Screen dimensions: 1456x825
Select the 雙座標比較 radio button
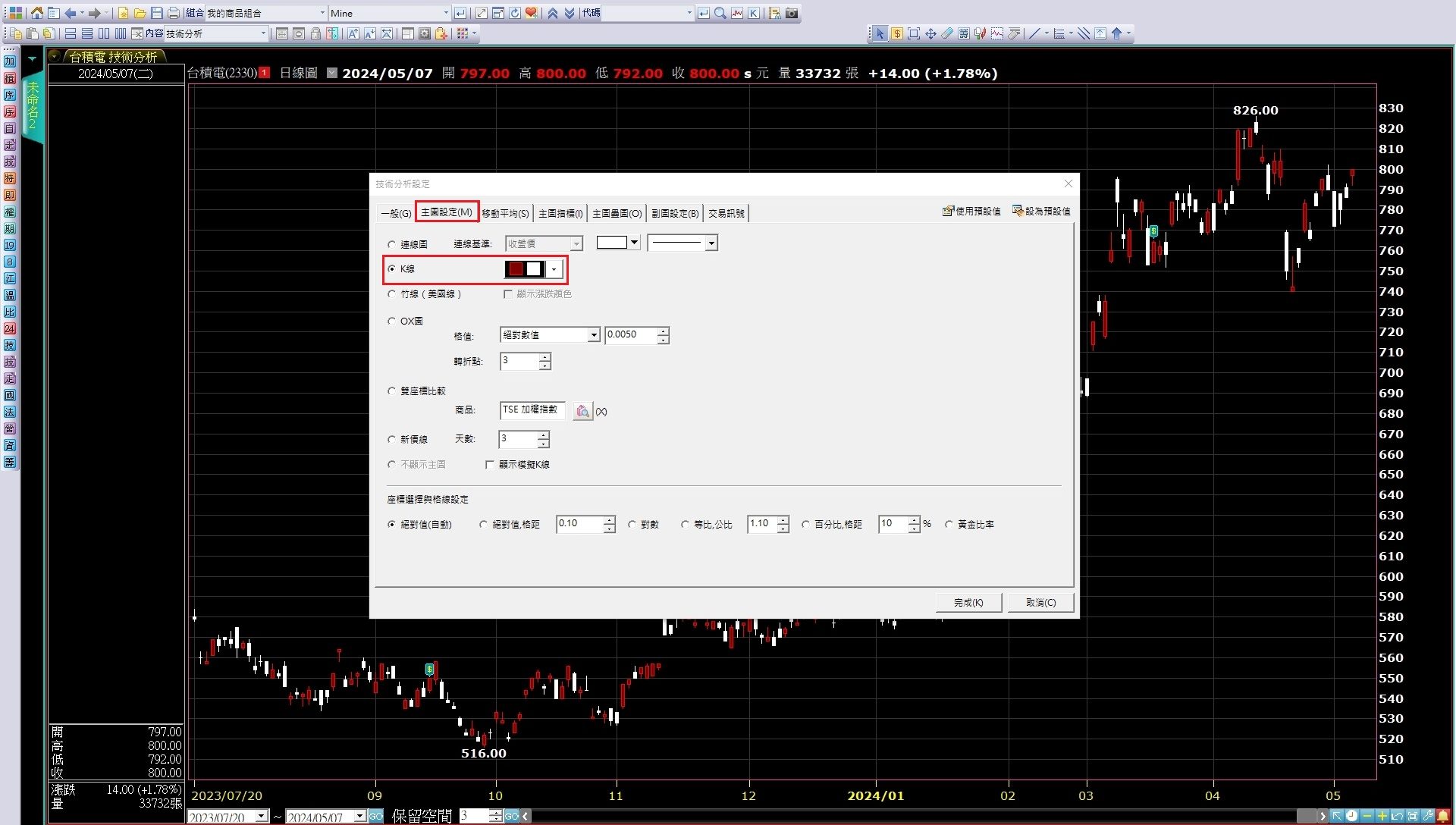(392, 391)
